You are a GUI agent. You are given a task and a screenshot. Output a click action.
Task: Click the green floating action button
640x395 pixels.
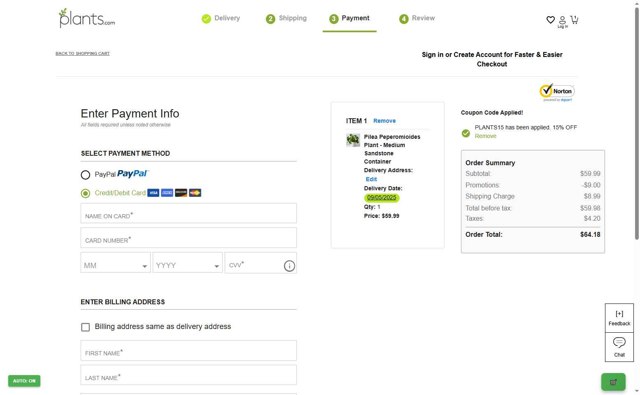613,382
